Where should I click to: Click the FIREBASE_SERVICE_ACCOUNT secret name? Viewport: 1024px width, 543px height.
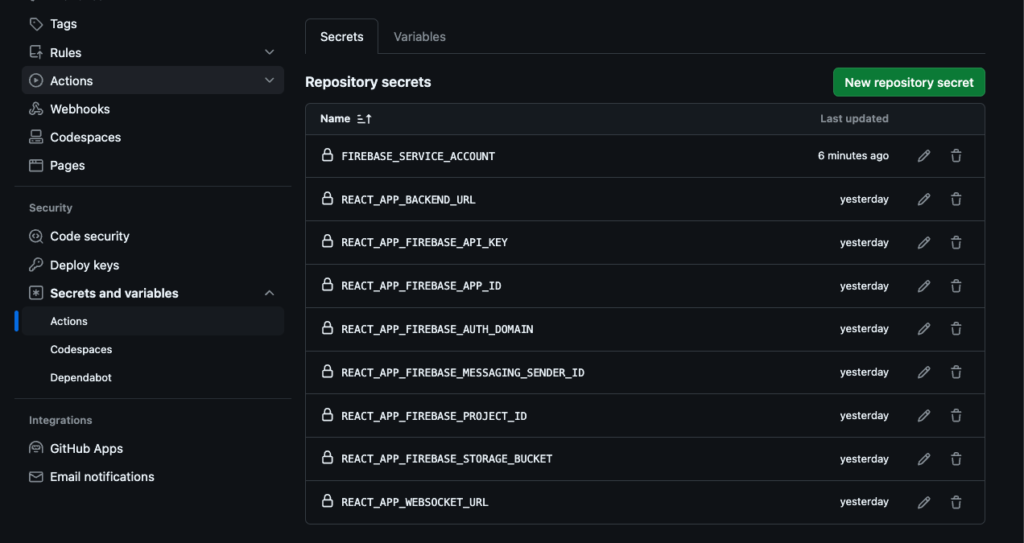tap(418, 156)
